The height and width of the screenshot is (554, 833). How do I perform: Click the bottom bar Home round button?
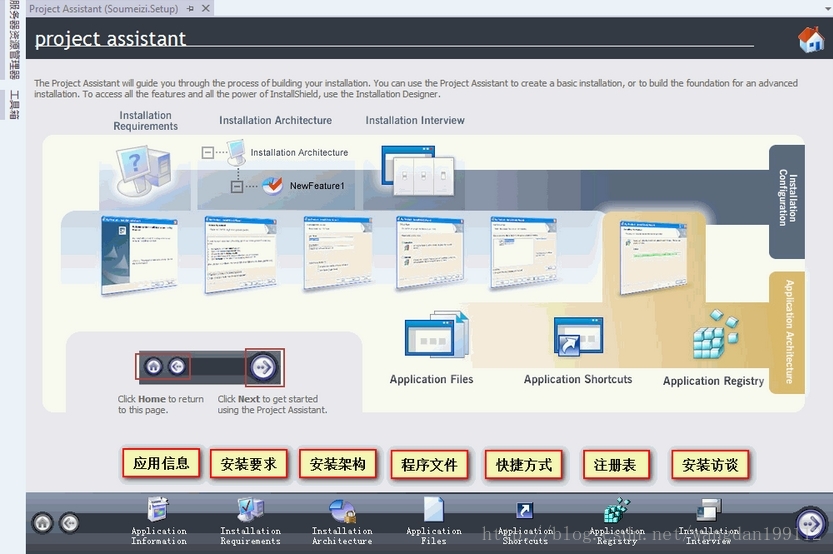click(43, 523)
